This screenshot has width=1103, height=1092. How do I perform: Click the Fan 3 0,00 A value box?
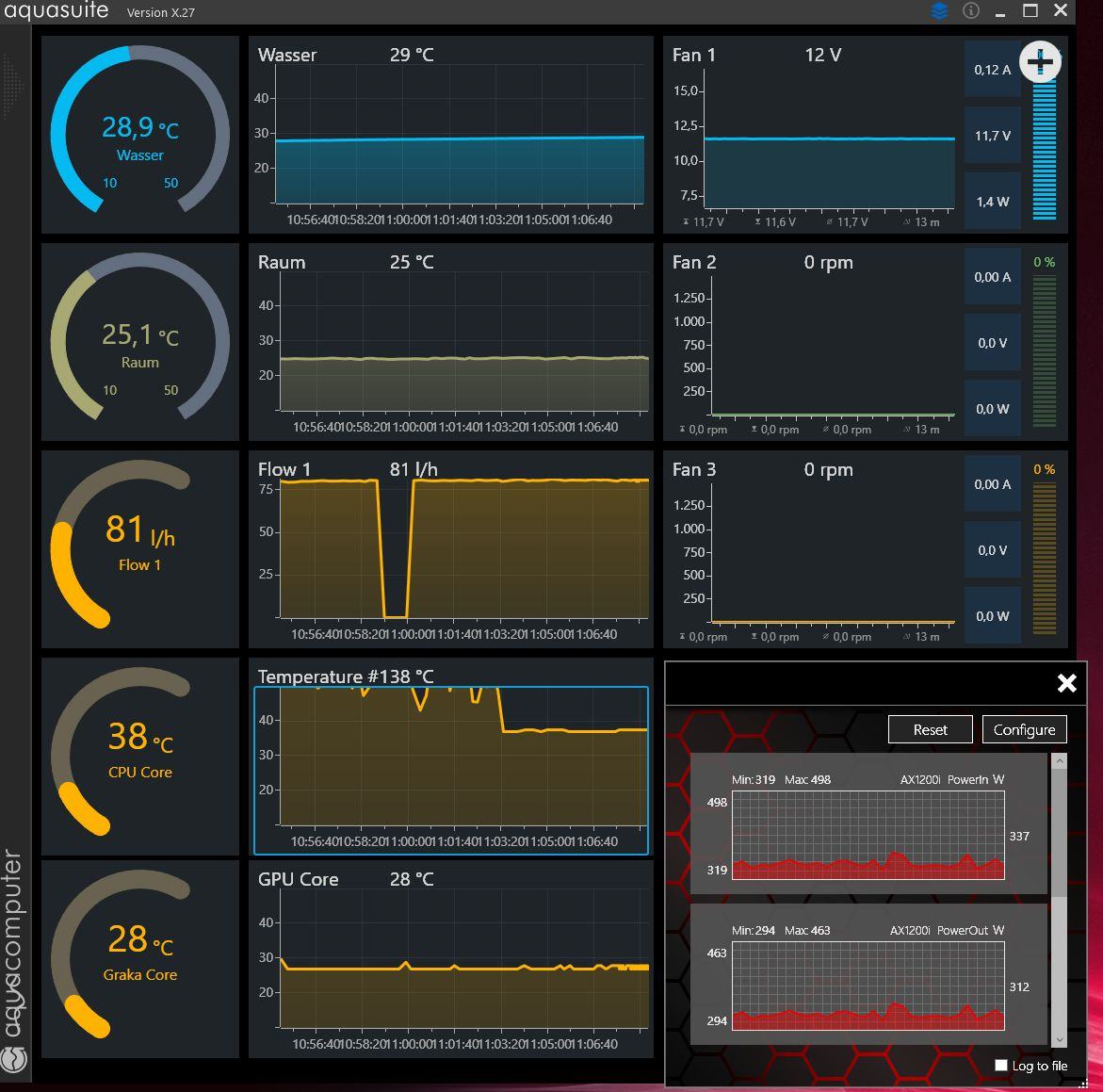(993, 484)
